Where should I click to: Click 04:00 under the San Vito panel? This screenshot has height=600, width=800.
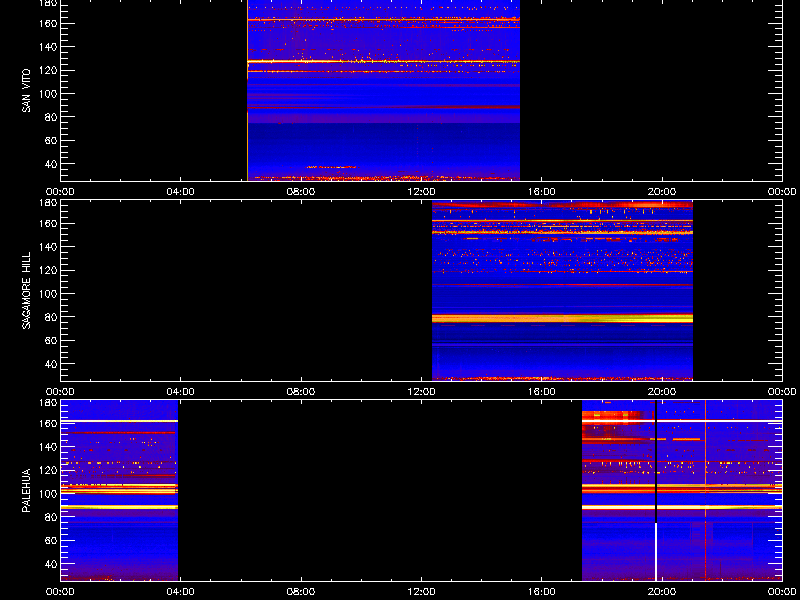181,192
